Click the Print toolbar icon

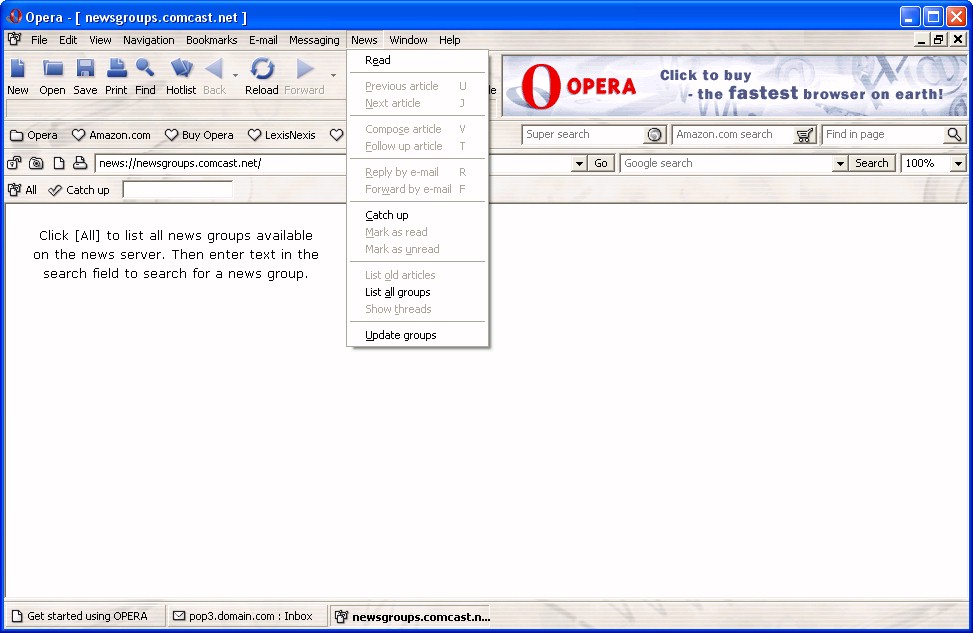(117, 70)
